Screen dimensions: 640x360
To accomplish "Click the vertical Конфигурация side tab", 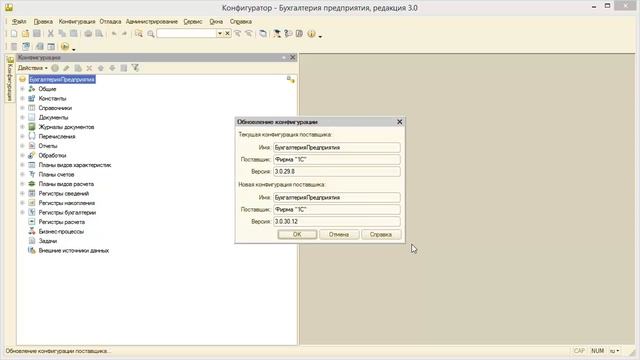I will tap(10, 79).
